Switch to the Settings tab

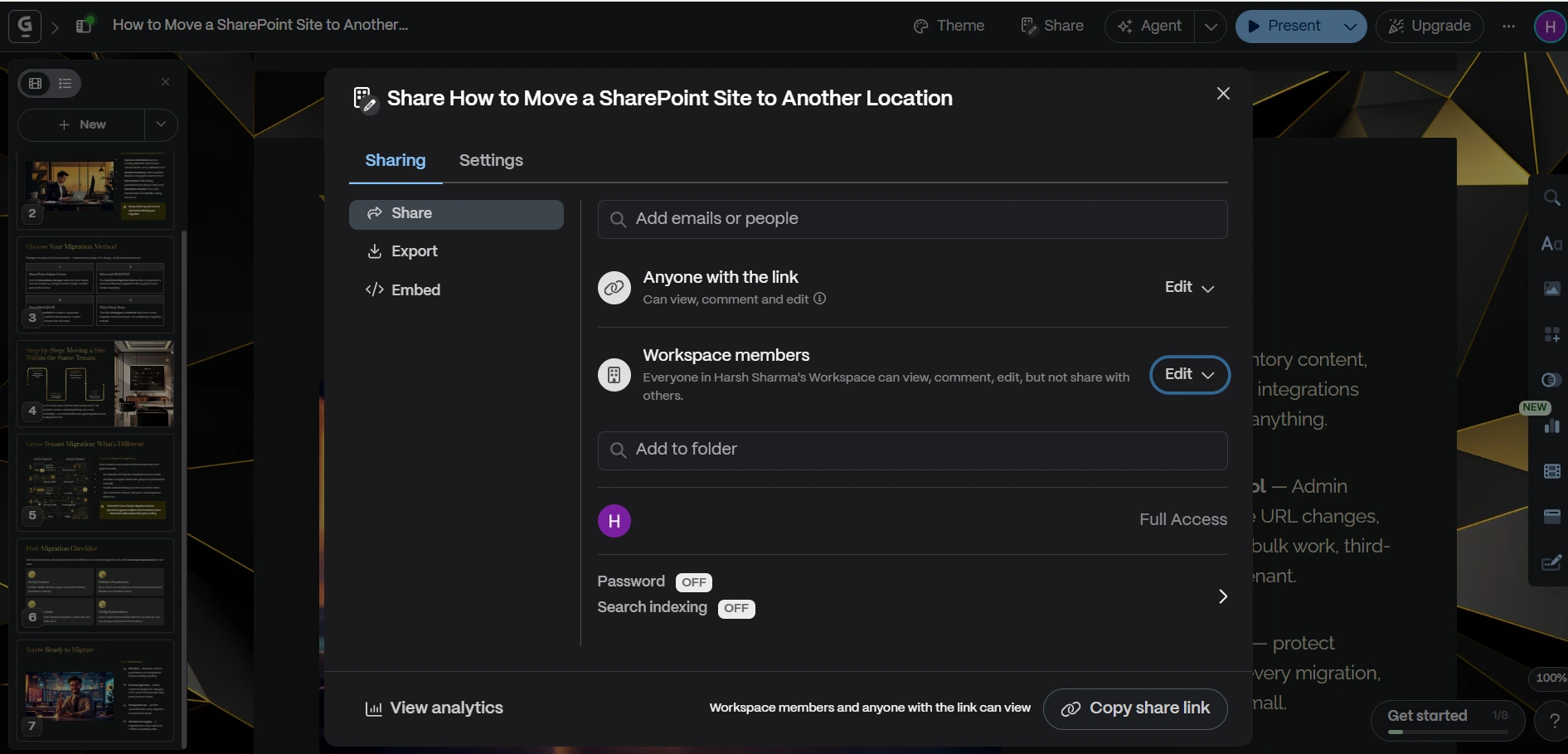(491, 160)
